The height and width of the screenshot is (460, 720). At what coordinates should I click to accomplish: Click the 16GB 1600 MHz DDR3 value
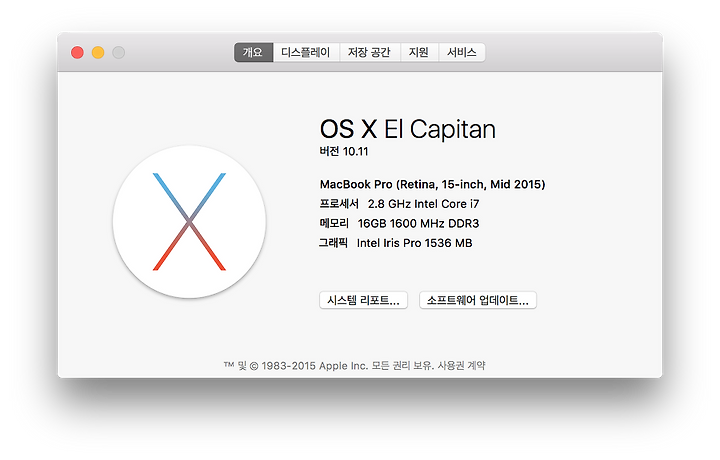click(418, 224)
